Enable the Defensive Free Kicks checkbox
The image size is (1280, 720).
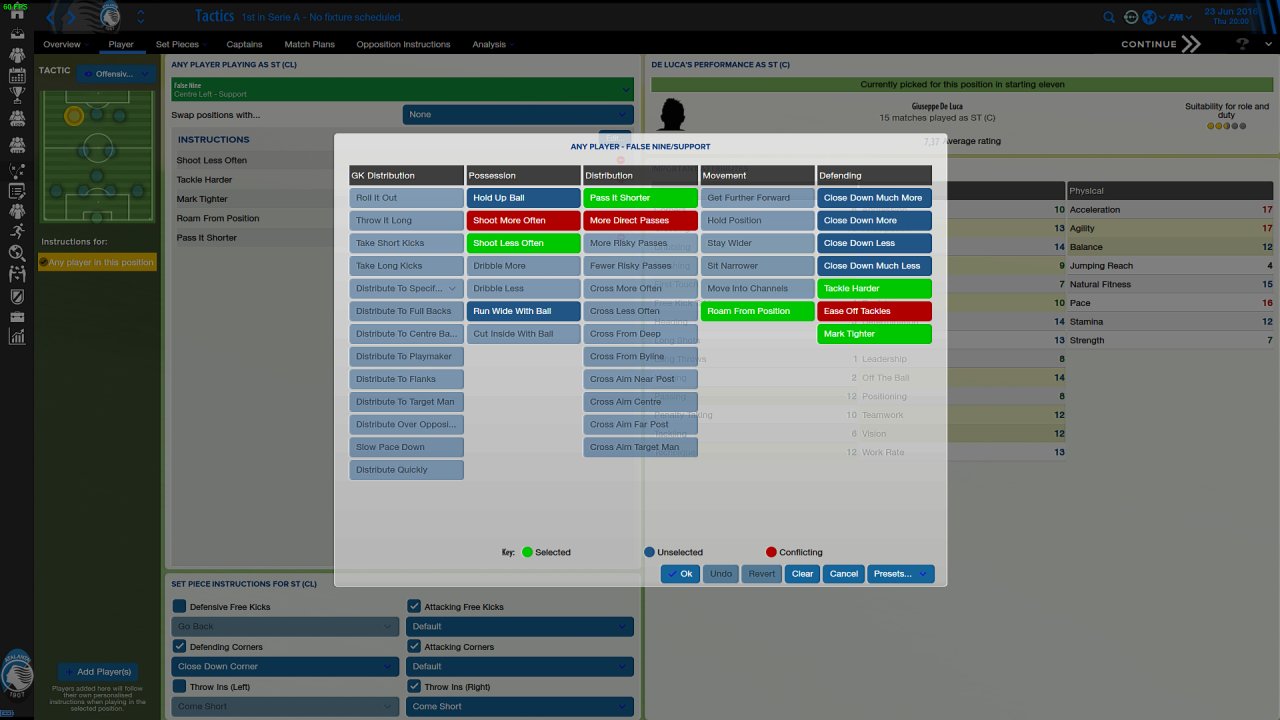pos(180,606)
